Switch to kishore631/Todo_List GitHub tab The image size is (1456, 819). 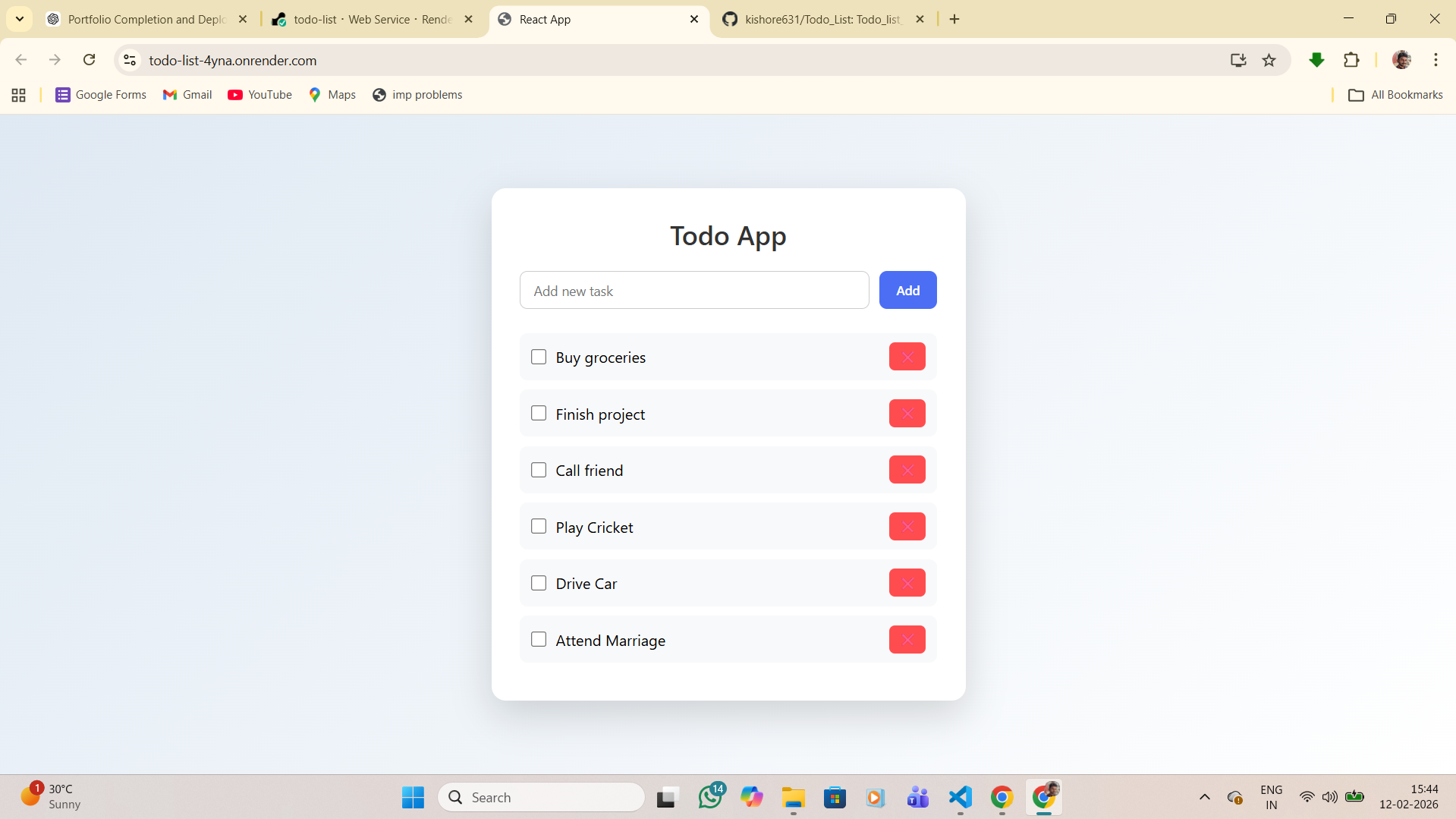coord(822,19)
